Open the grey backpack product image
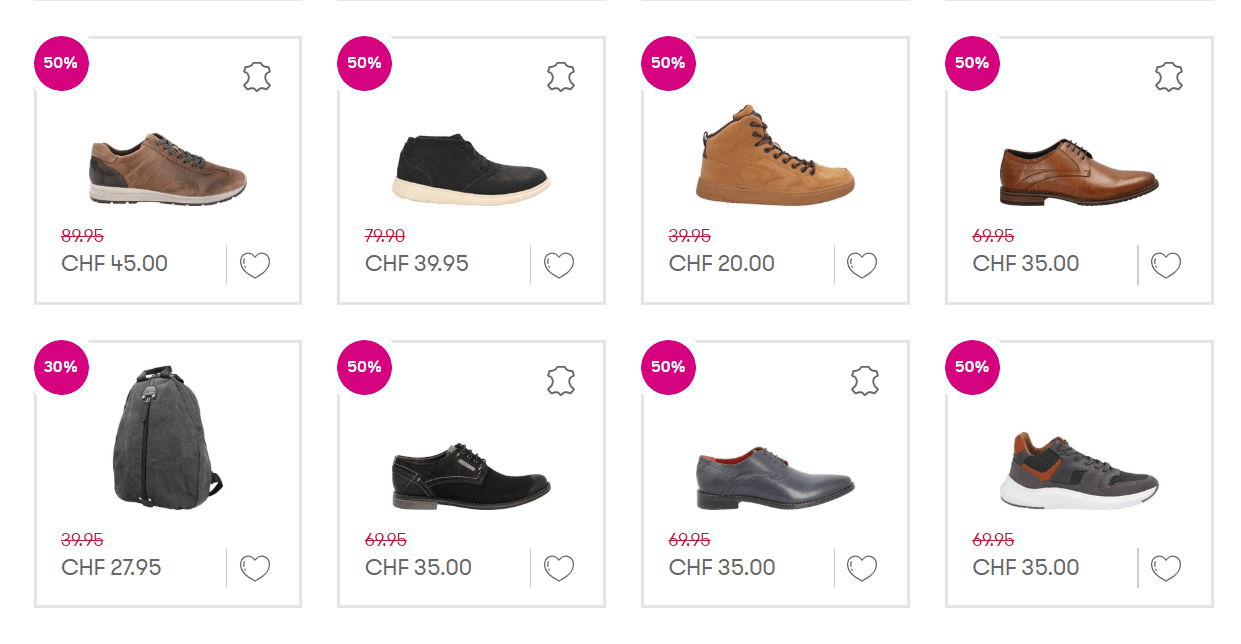The height and width of the screenshot is (644, 1241). pyautogui.click(x=167, y=438)
